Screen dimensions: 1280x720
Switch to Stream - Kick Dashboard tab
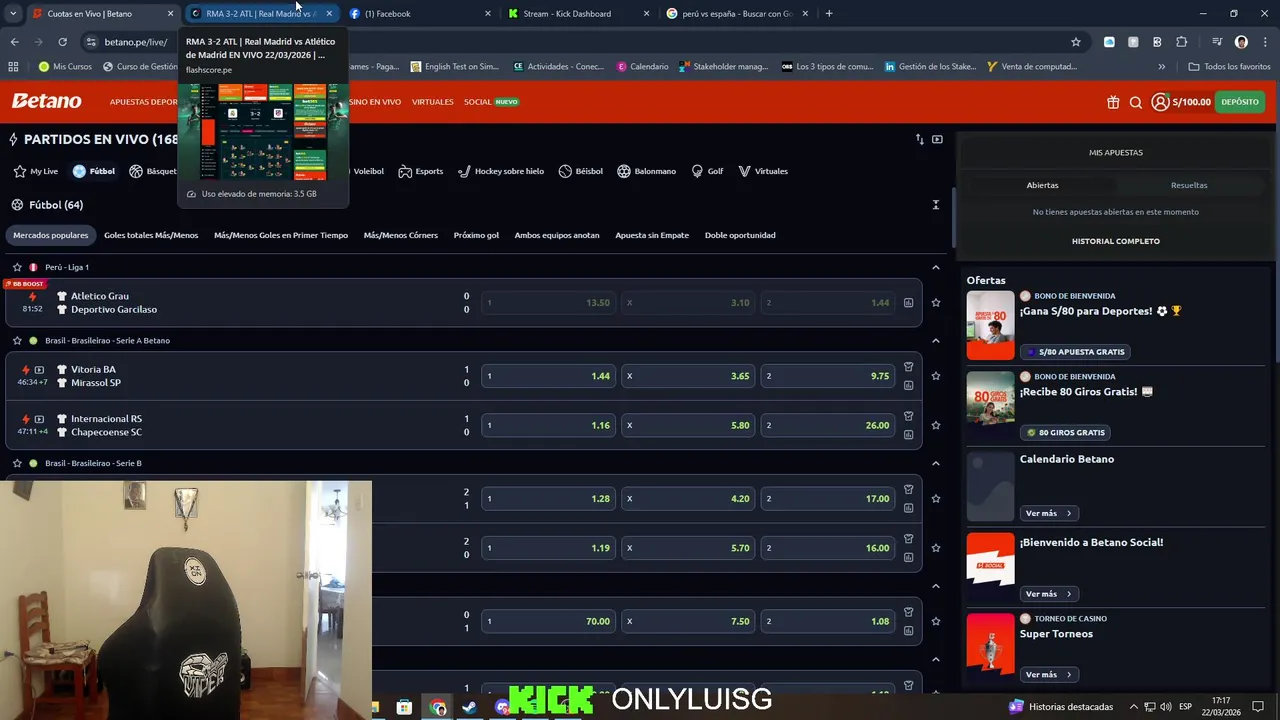point(578,14)
